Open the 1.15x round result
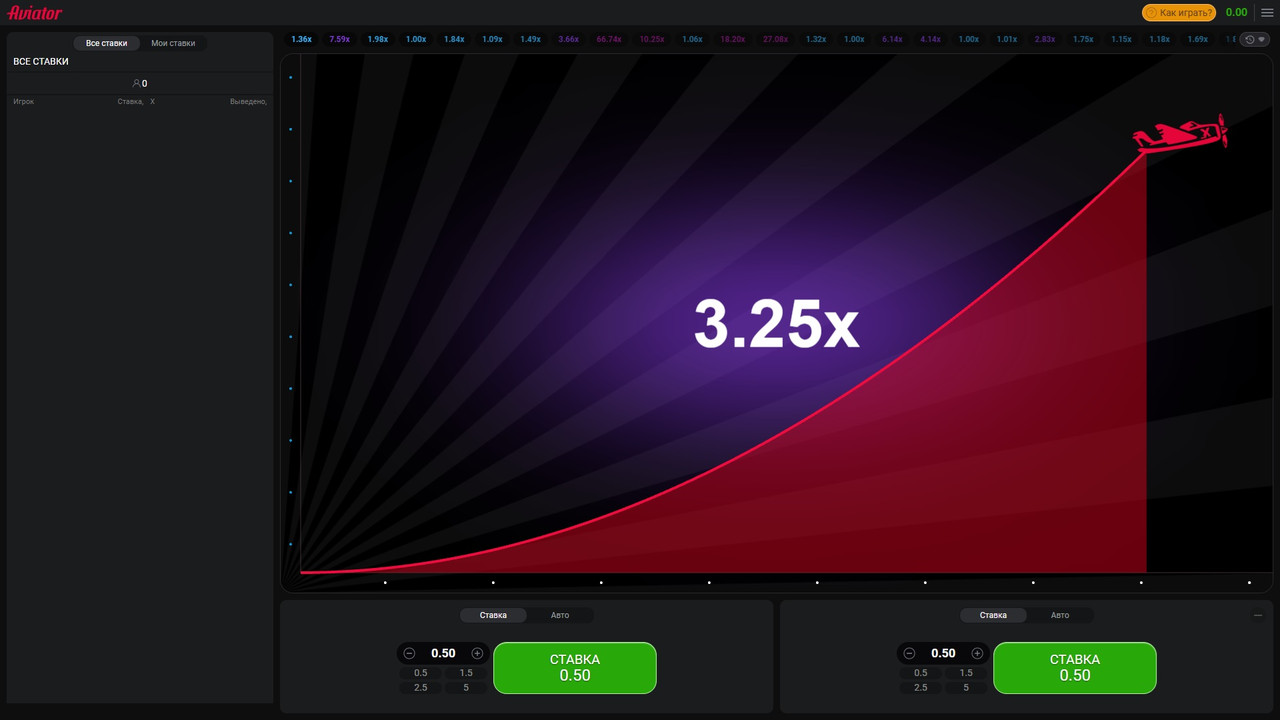The image size is (1280, 720). point(1121,39)
